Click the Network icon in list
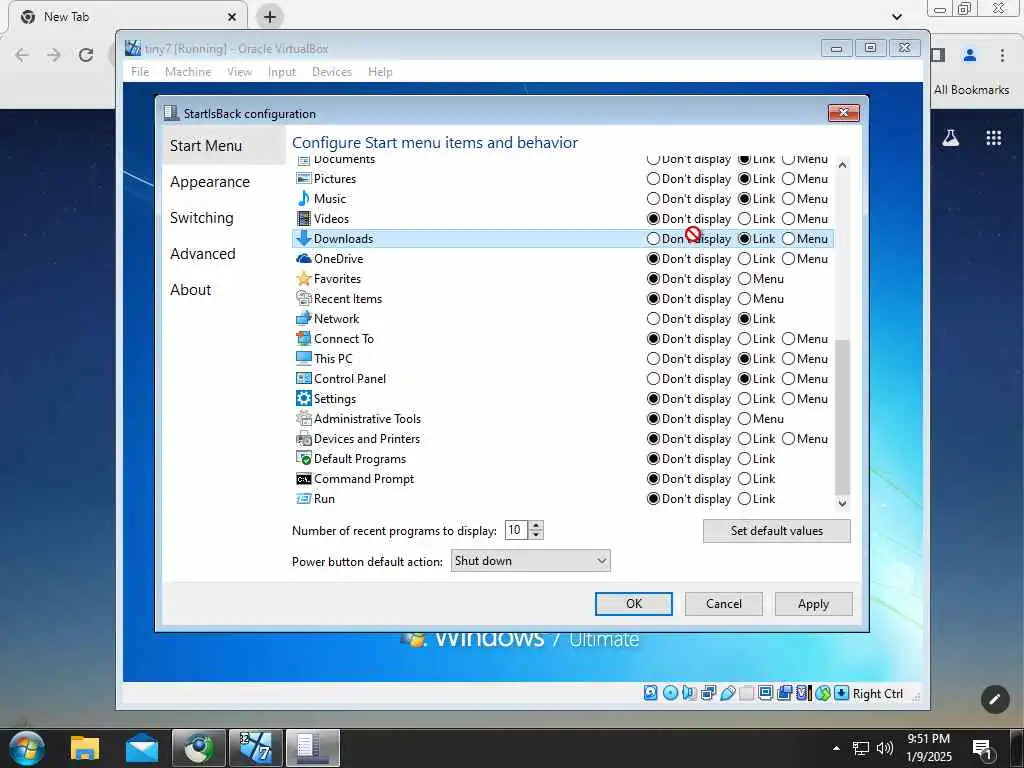 tap(304, 319)
